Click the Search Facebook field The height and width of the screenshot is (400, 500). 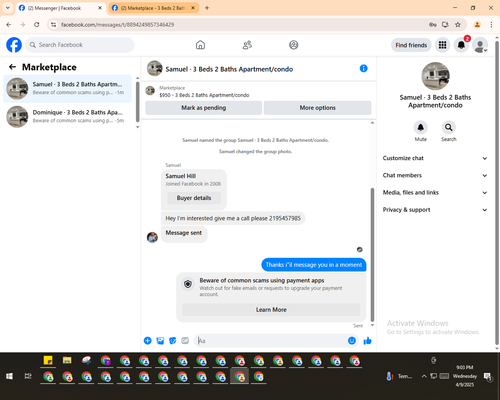coord(80,45)
